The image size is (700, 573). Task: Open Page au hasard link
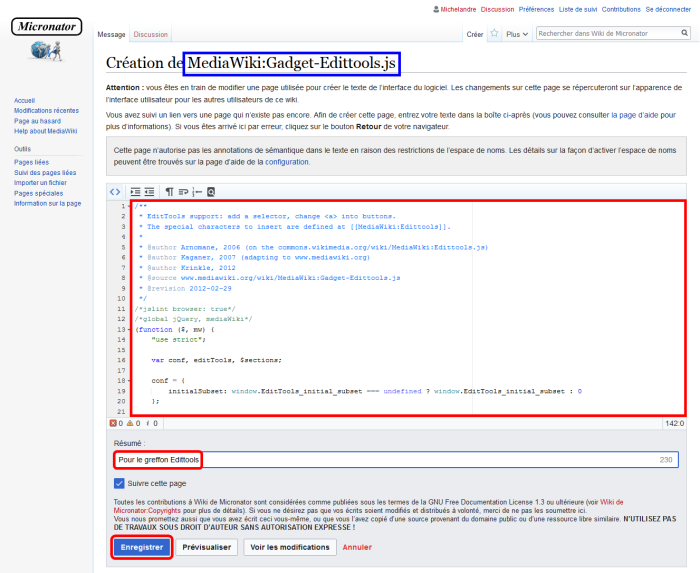click(37, 121)
